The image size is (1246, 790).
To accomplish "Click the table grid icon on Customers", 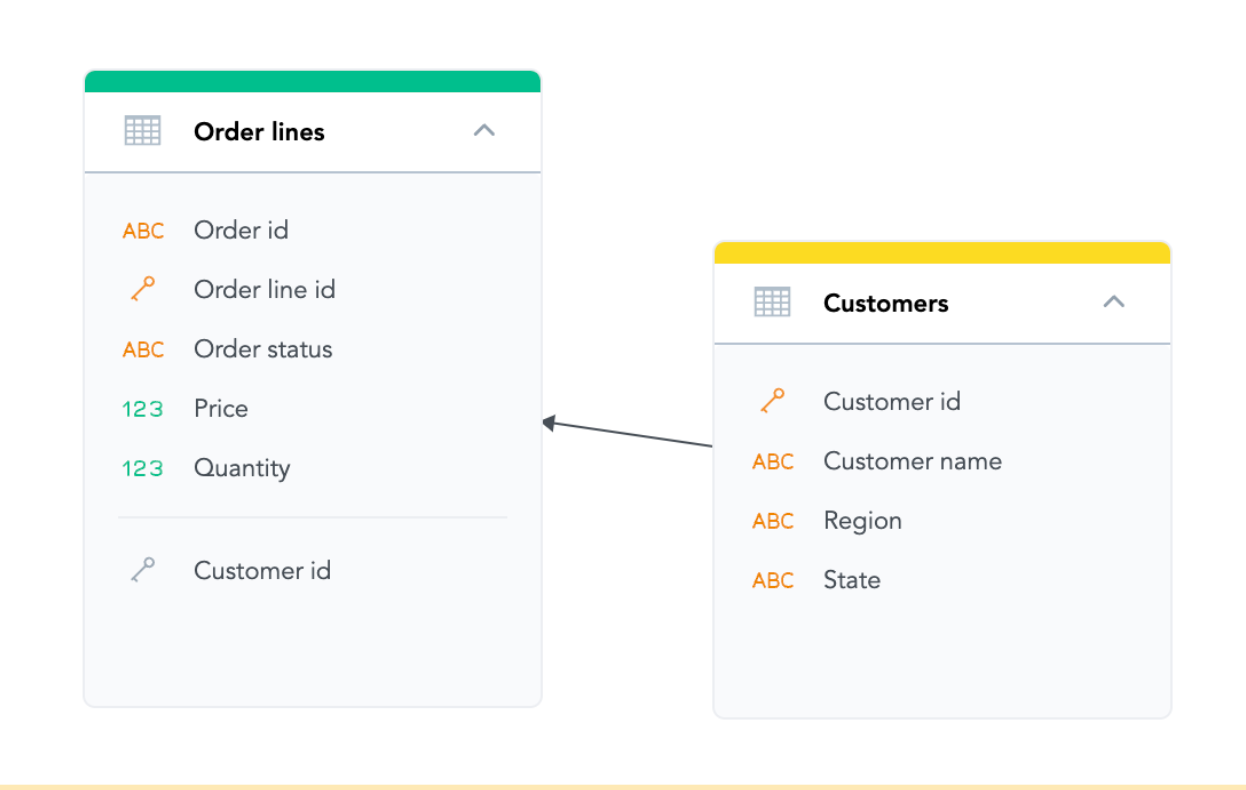I will [x=772, y=301].
